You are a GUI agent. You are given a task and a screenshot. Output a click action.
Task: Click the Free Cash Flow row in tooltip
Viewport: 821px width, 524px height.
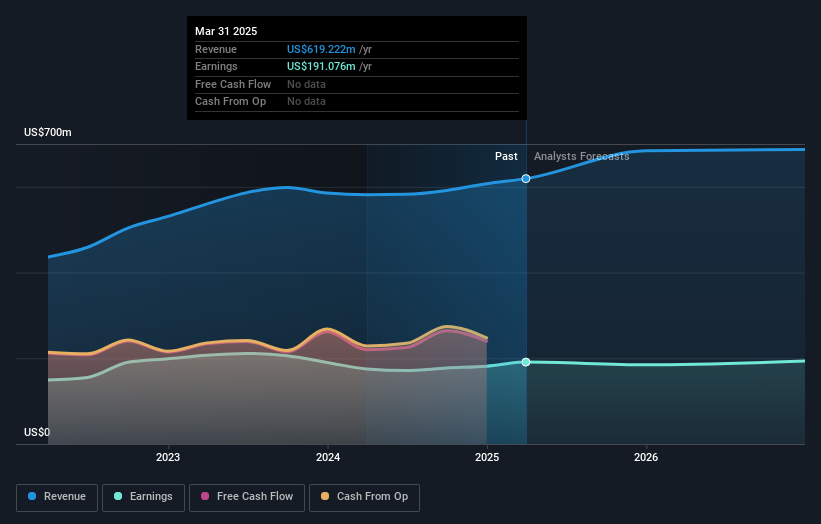tap(357, 84)
